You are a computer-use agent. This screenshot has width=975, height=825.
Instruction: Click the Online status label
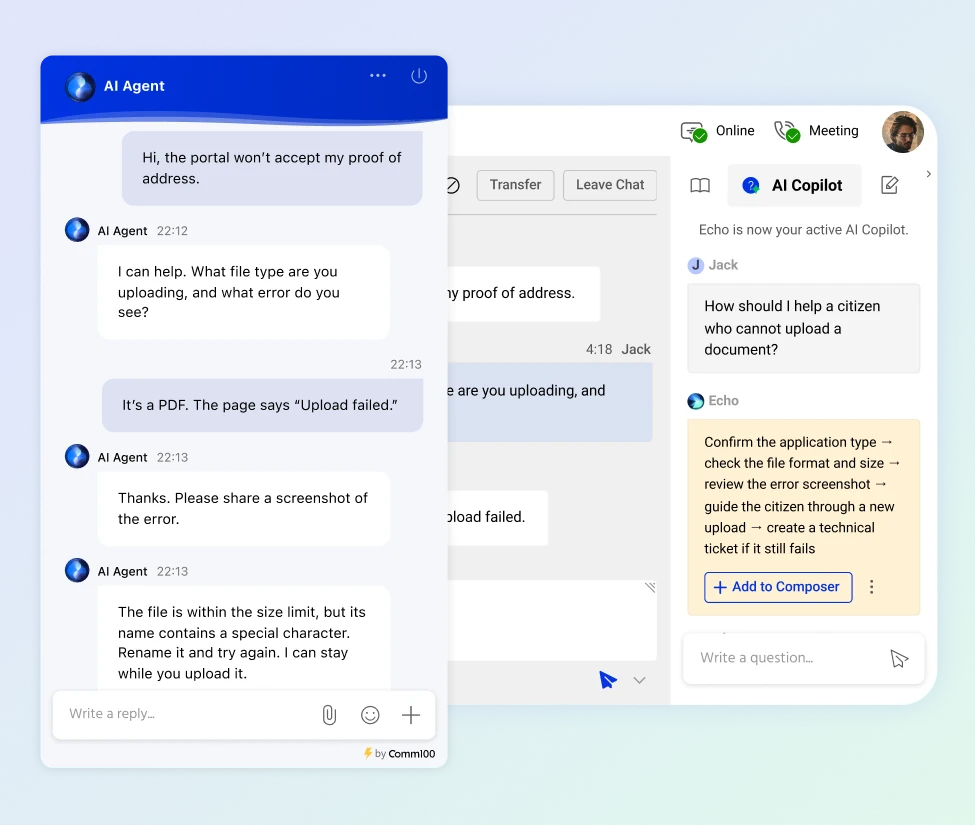click(735, 131)
